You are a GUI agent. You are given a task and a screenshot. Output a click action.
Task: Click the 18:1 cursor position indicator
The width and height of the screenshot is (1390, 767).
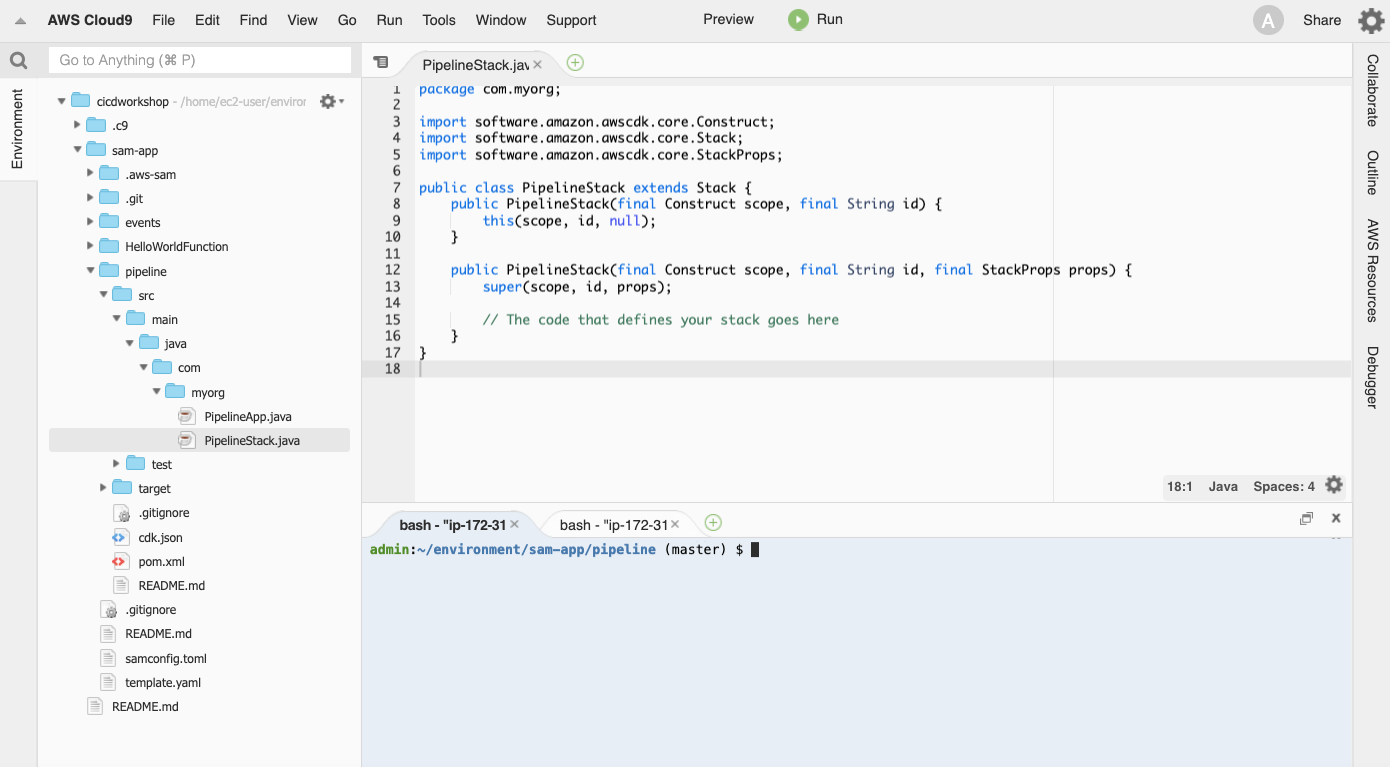coord(1180,486)
